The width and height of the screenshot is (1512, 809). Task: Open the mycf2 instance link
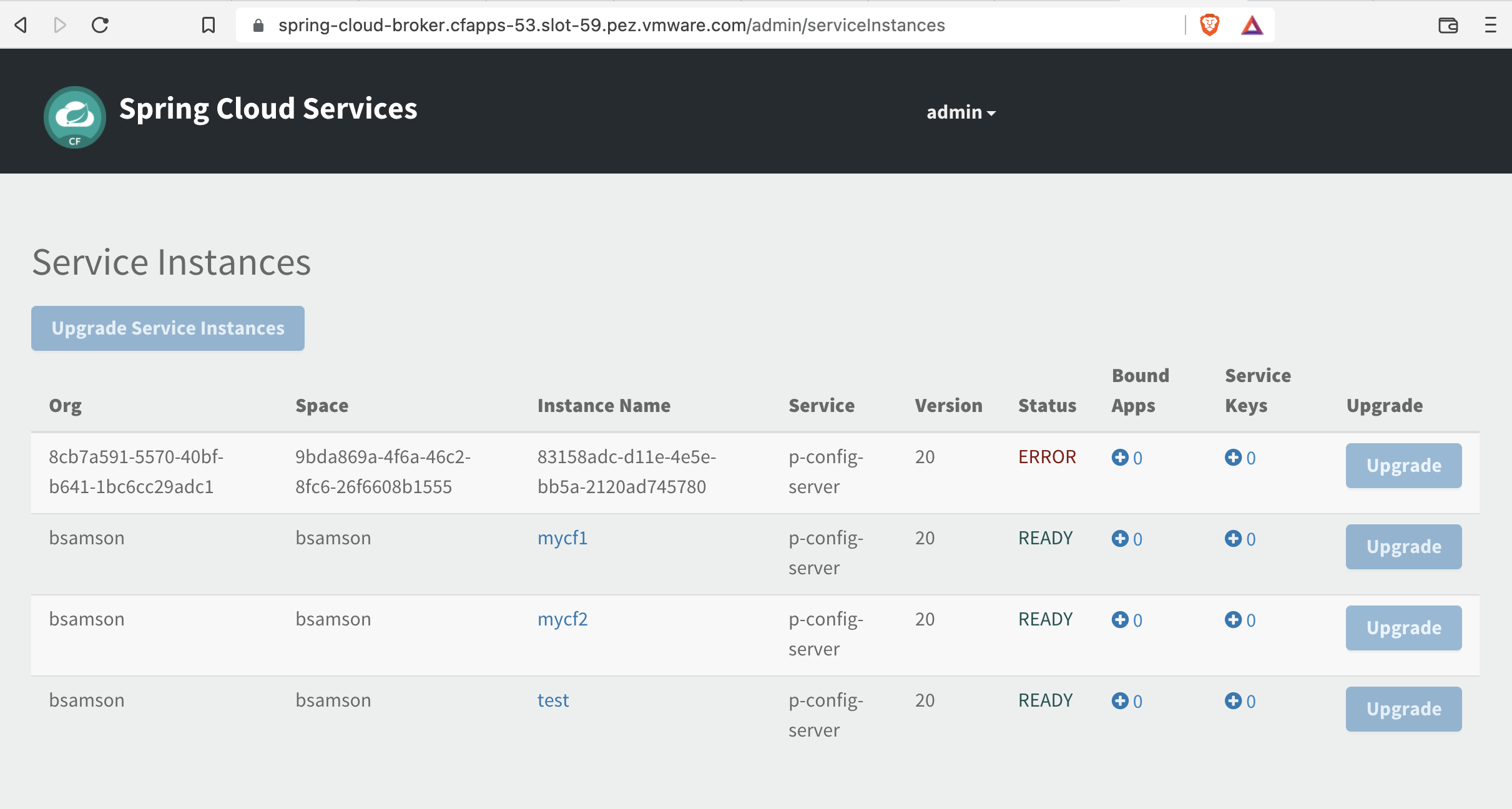click(562, 619)
